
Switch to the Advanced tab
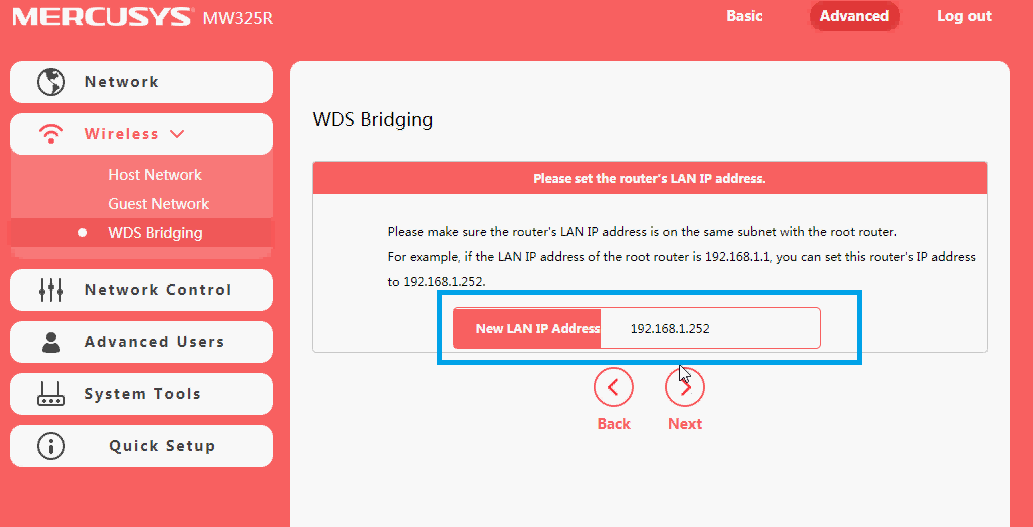[854, 16]
